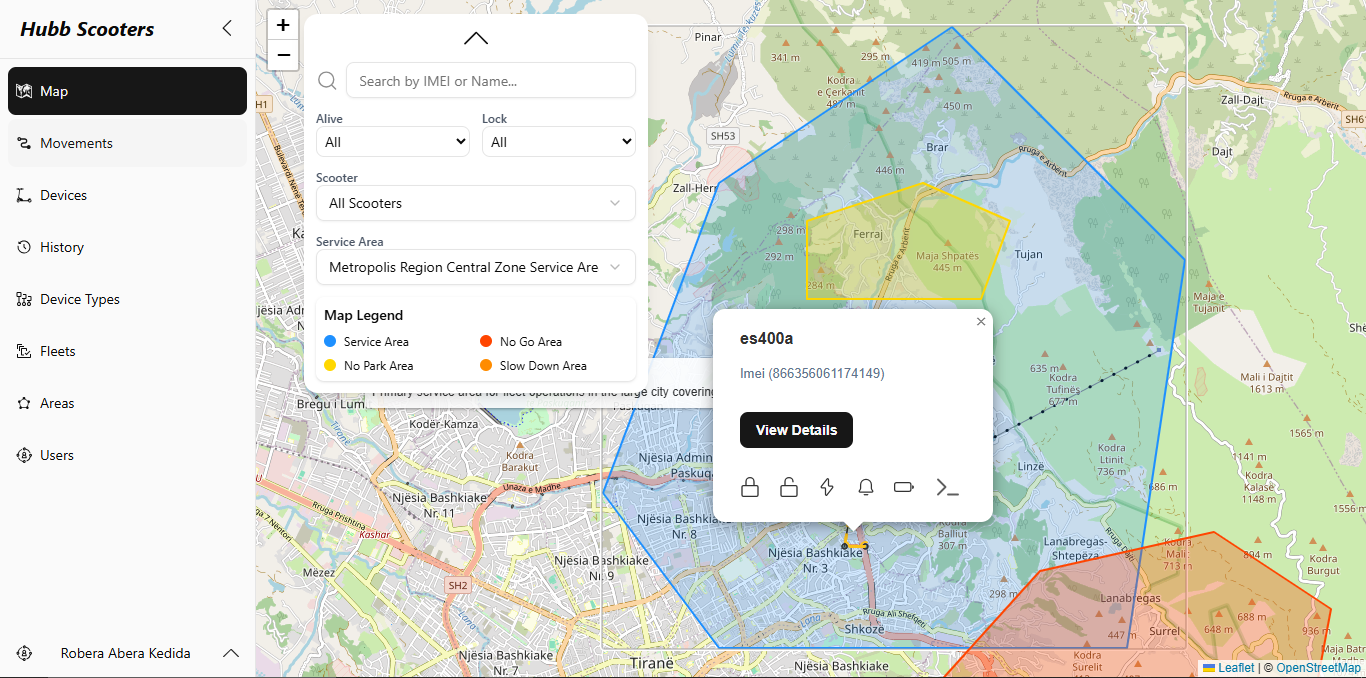Click the search magnifier icon
Viewport: 1366px width, 678px height.
326,80
